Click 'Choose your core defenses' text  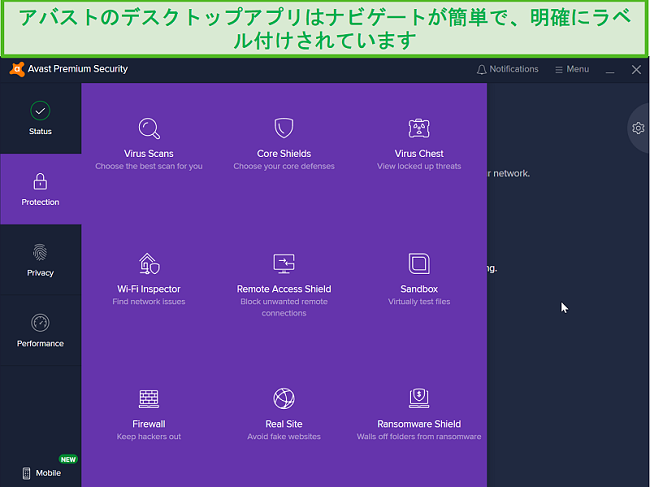(284, 166)
